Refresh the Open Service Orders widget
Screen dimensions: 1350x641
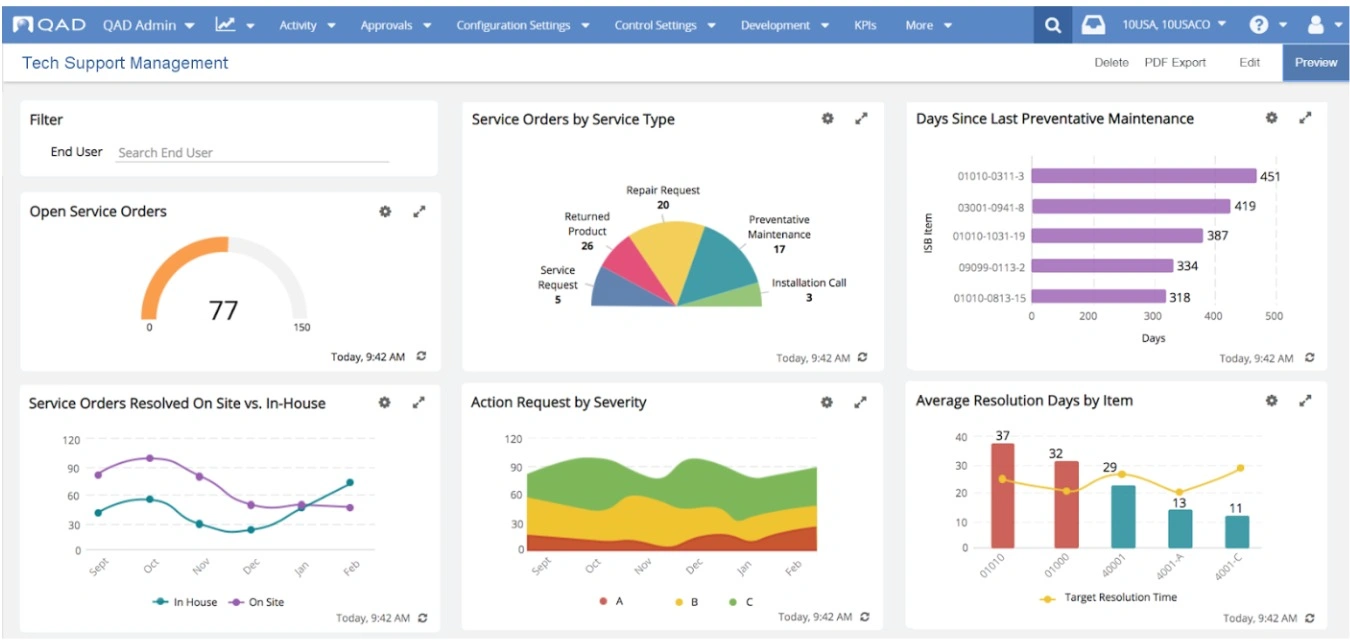tap(422, 356)
